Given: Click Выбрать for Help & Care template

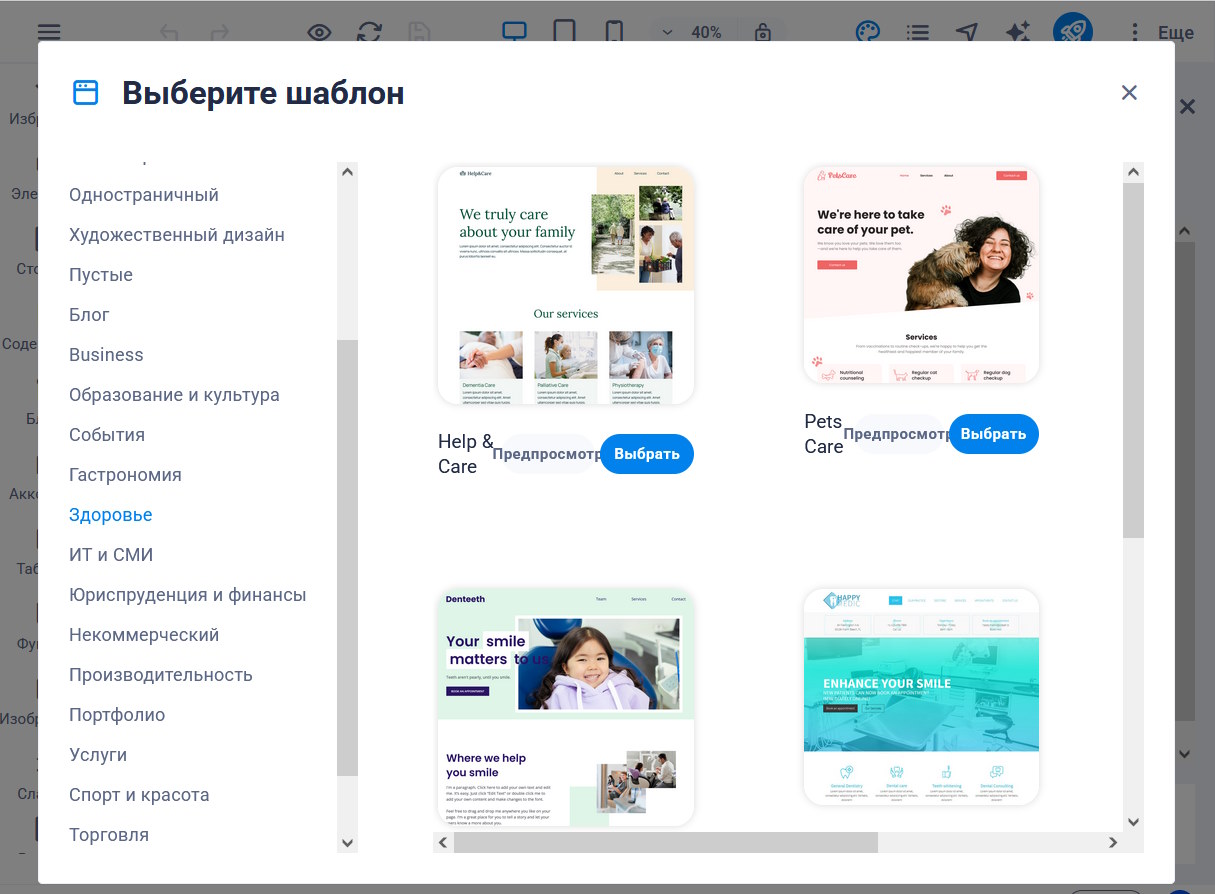Looking at the screenshot, I should (x=646, y=454).
